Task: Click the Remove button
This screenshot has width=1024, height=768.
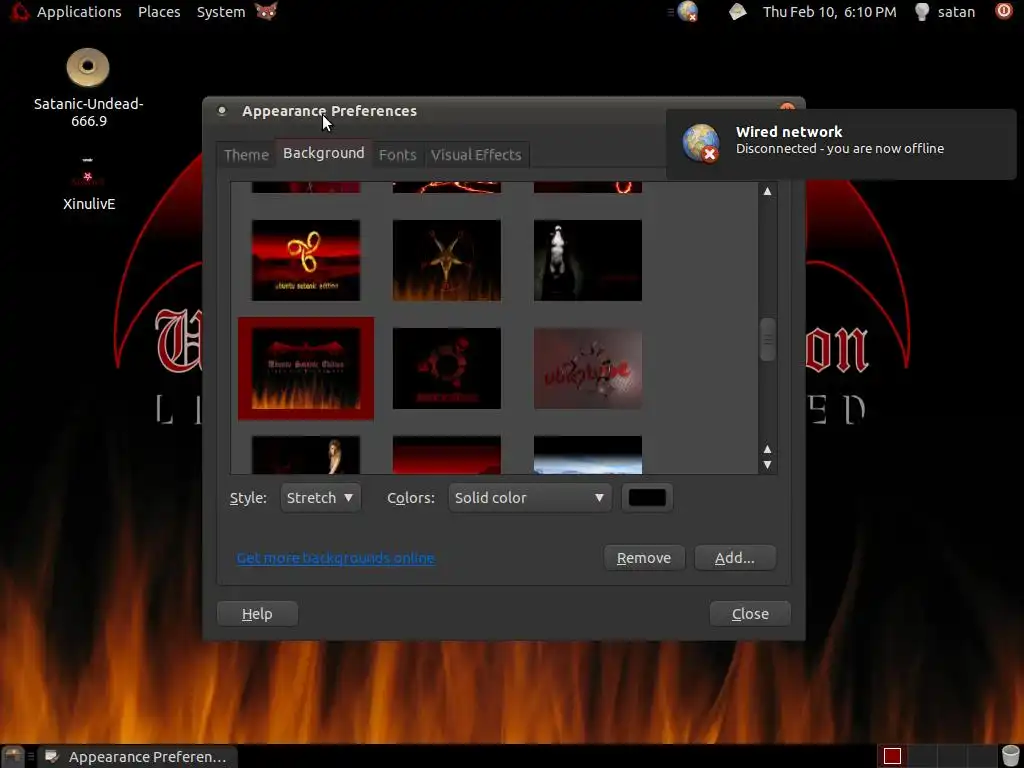Action: click(x=644, y=558)
